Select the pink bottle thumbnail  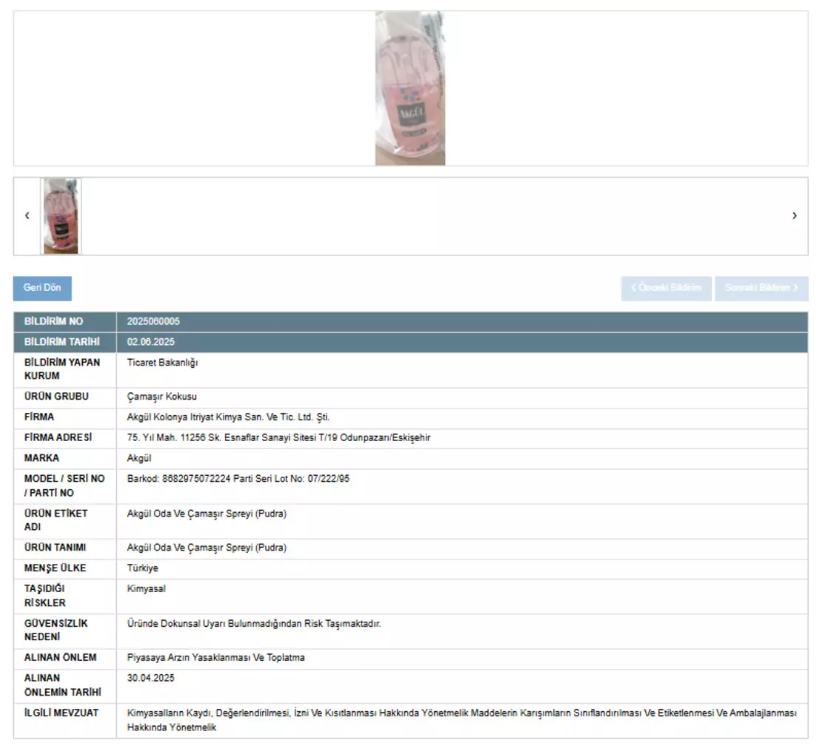pos(61,216)
